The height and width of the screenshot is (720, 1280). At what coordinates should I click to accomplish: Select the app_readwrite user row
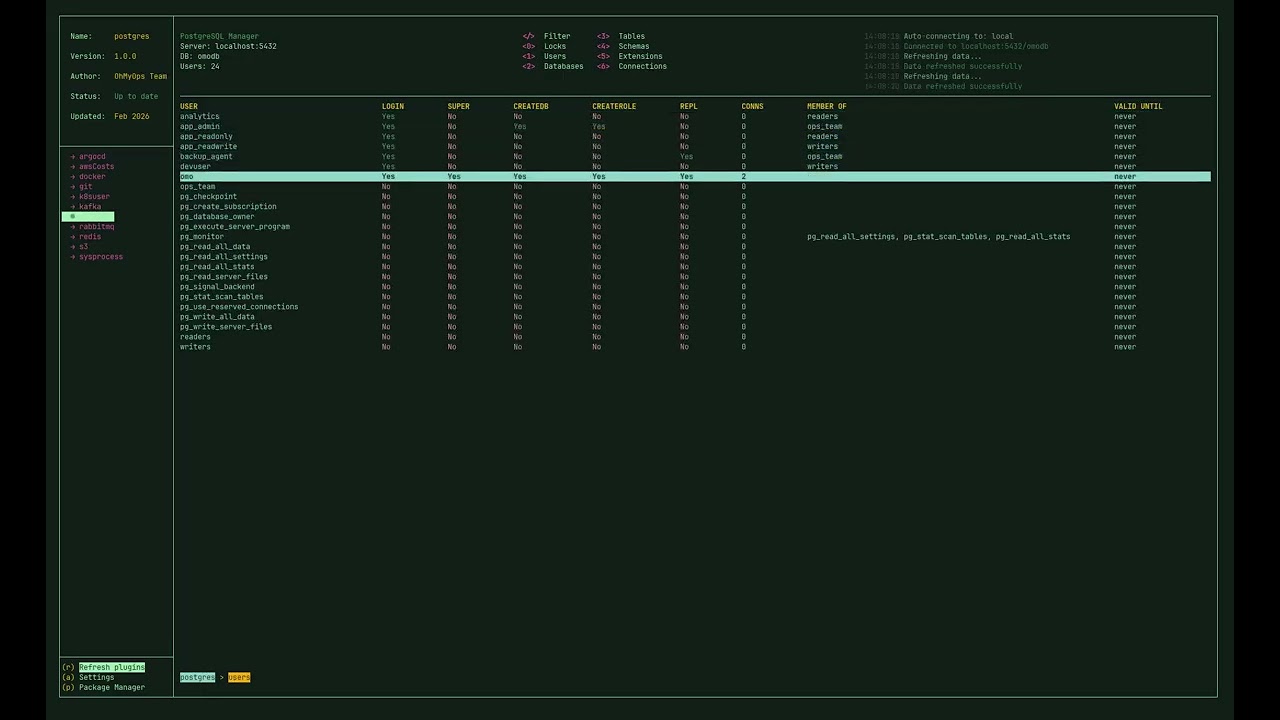tap(695, 147)
